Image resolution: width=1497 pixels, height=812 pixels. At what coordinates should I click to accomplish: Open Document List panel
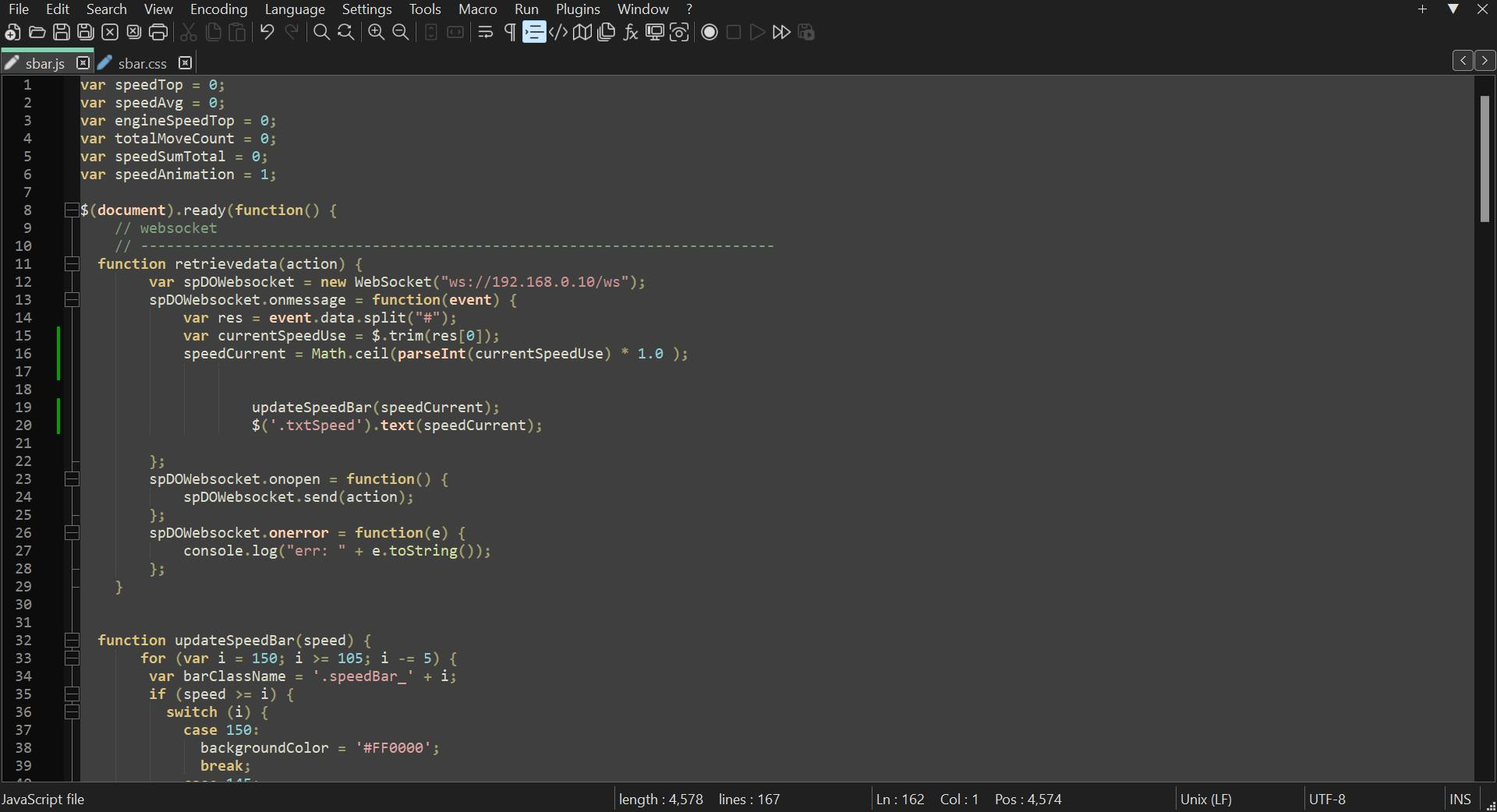[x=607, y=32]
